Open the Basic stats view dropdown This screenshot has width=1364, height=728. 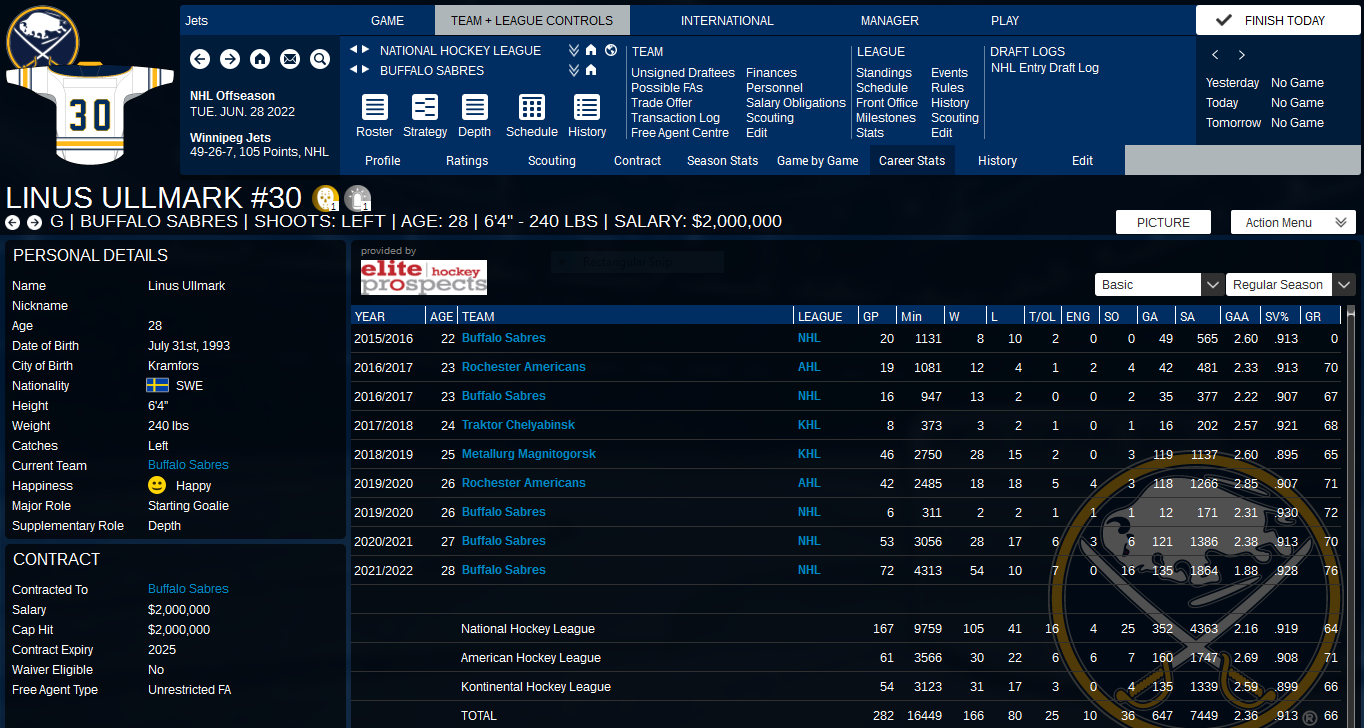pos(1159,285)
